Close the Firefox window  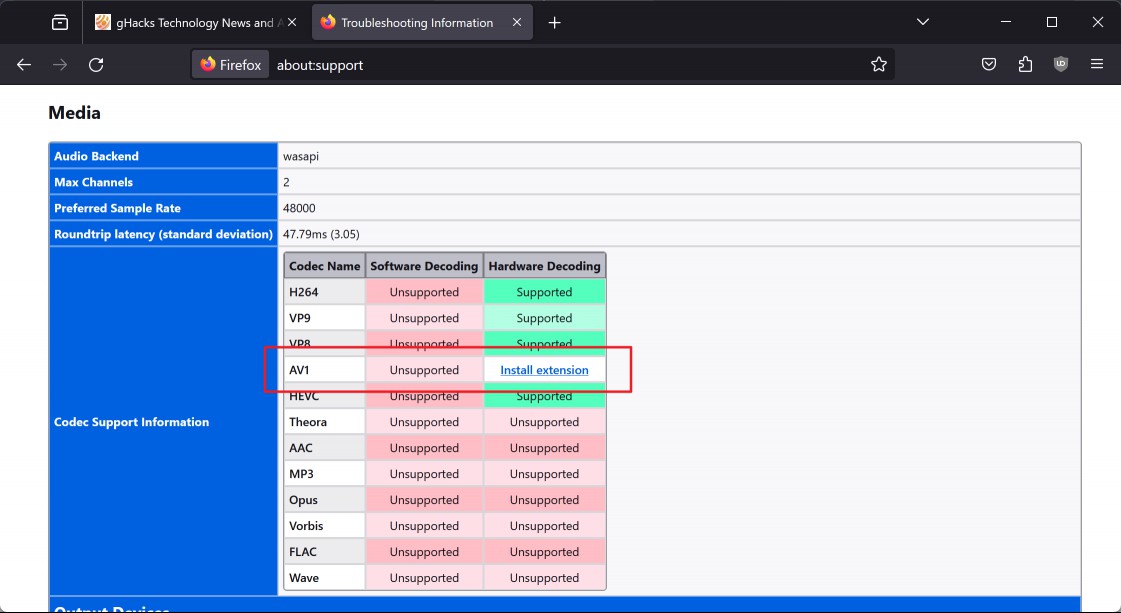coord(1097,22)
